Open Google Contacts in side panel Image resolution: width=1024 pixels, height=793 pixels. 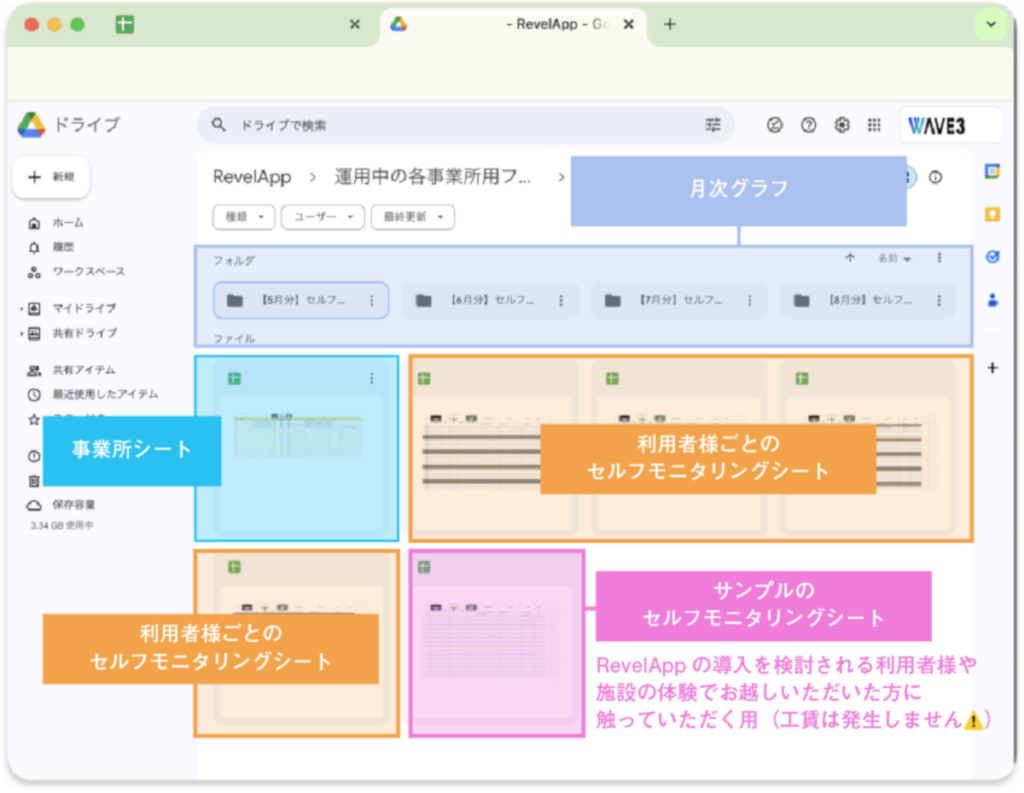[x=992, y=299]
